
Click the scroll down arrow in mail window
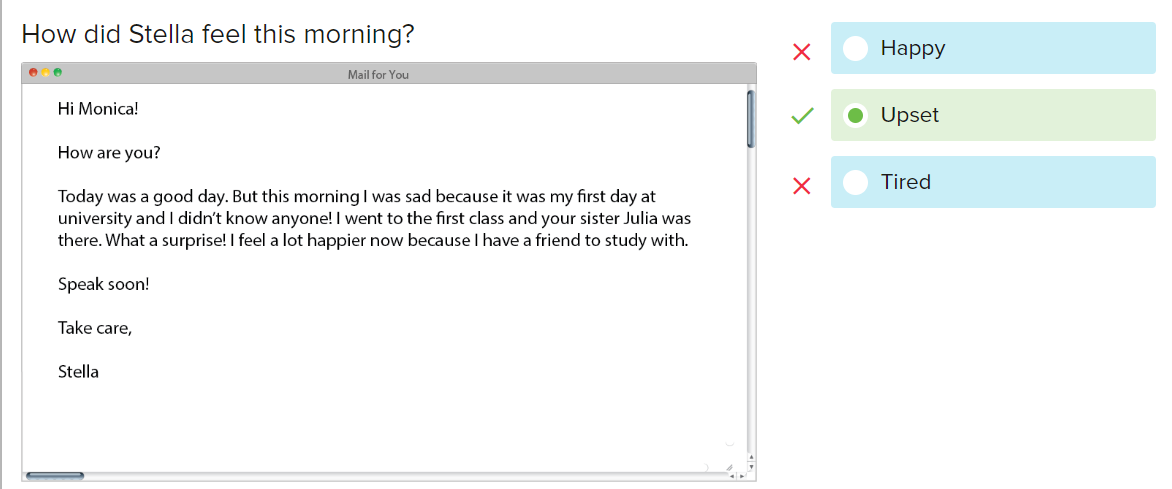pyautogui.click(x=751, y=467)
